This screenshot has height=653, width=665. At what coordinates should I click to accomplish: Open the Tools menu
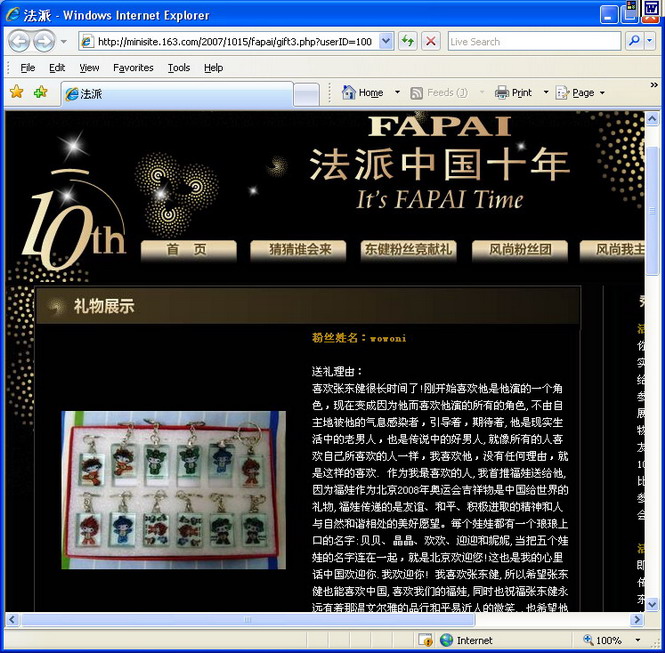click(179, 68)
